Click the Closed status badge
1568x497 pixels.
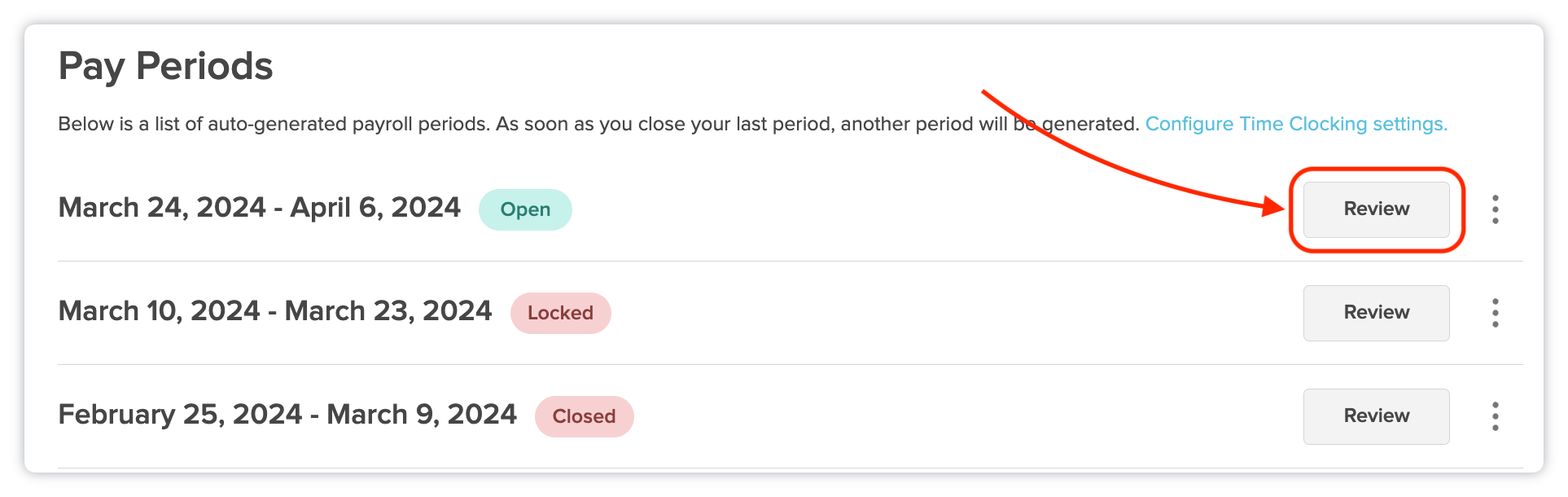coord(584,416)
